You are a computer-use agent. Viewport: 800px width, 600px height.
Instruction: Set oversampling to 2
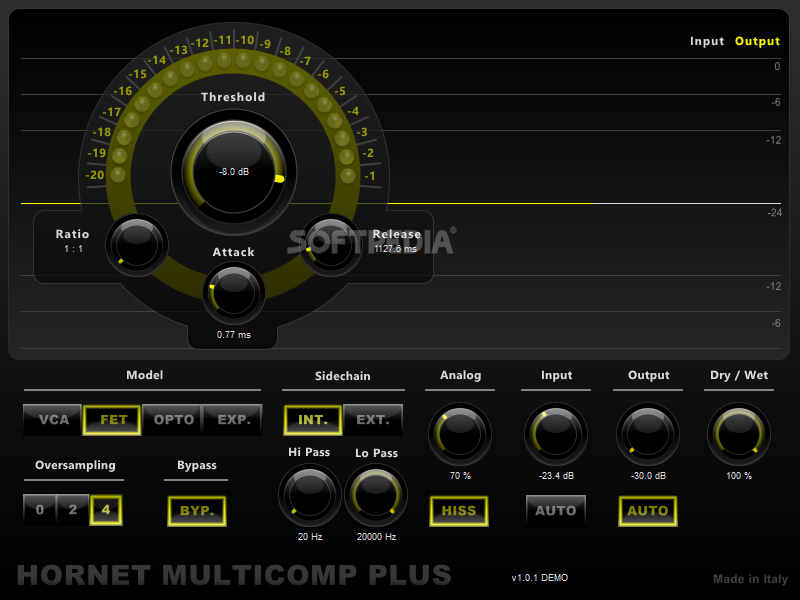click(x=72, y=510)
